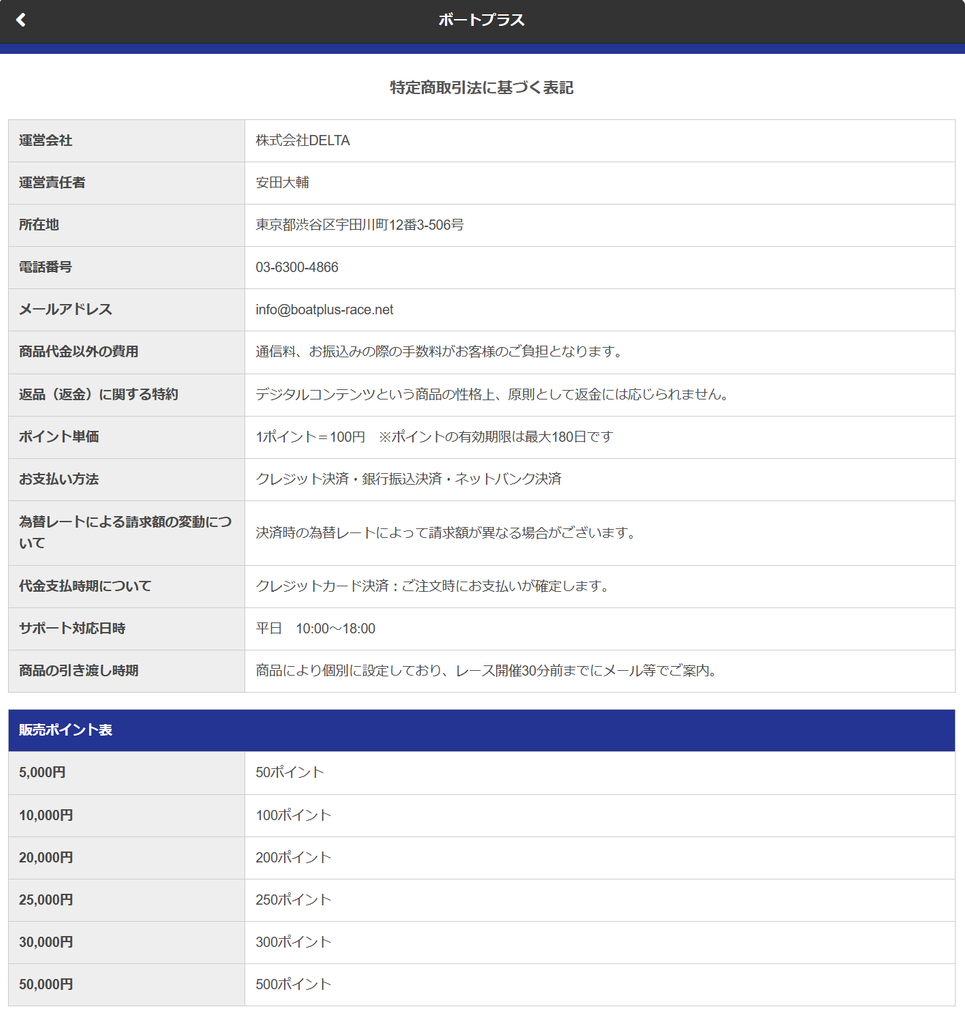The height and width of the screenshot is (1024, 965).
Task: Go back using the header arrow
Action: pos(21,20)
